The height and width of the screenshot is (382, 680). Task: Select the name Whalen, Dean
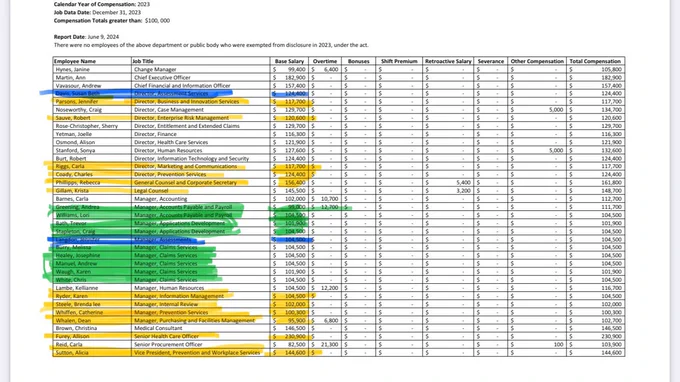(73, 321)
